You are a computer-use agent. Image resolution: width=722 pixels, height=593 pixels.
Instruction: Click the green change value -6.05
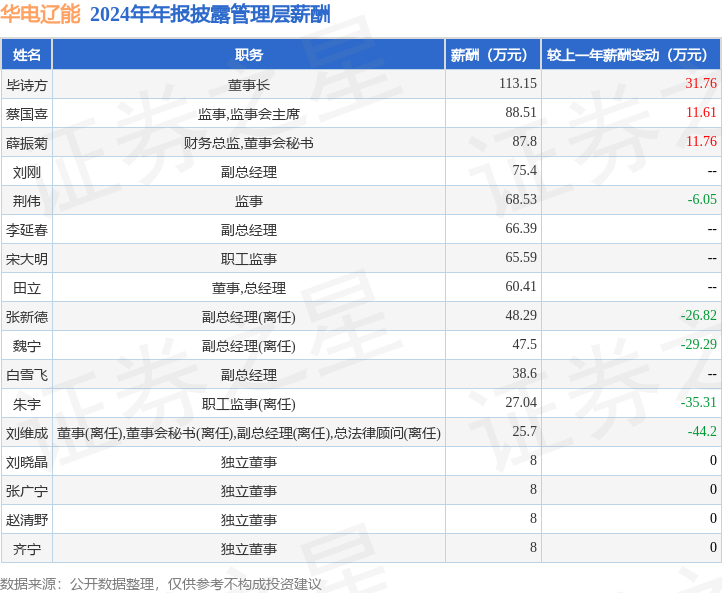(702, 199)
